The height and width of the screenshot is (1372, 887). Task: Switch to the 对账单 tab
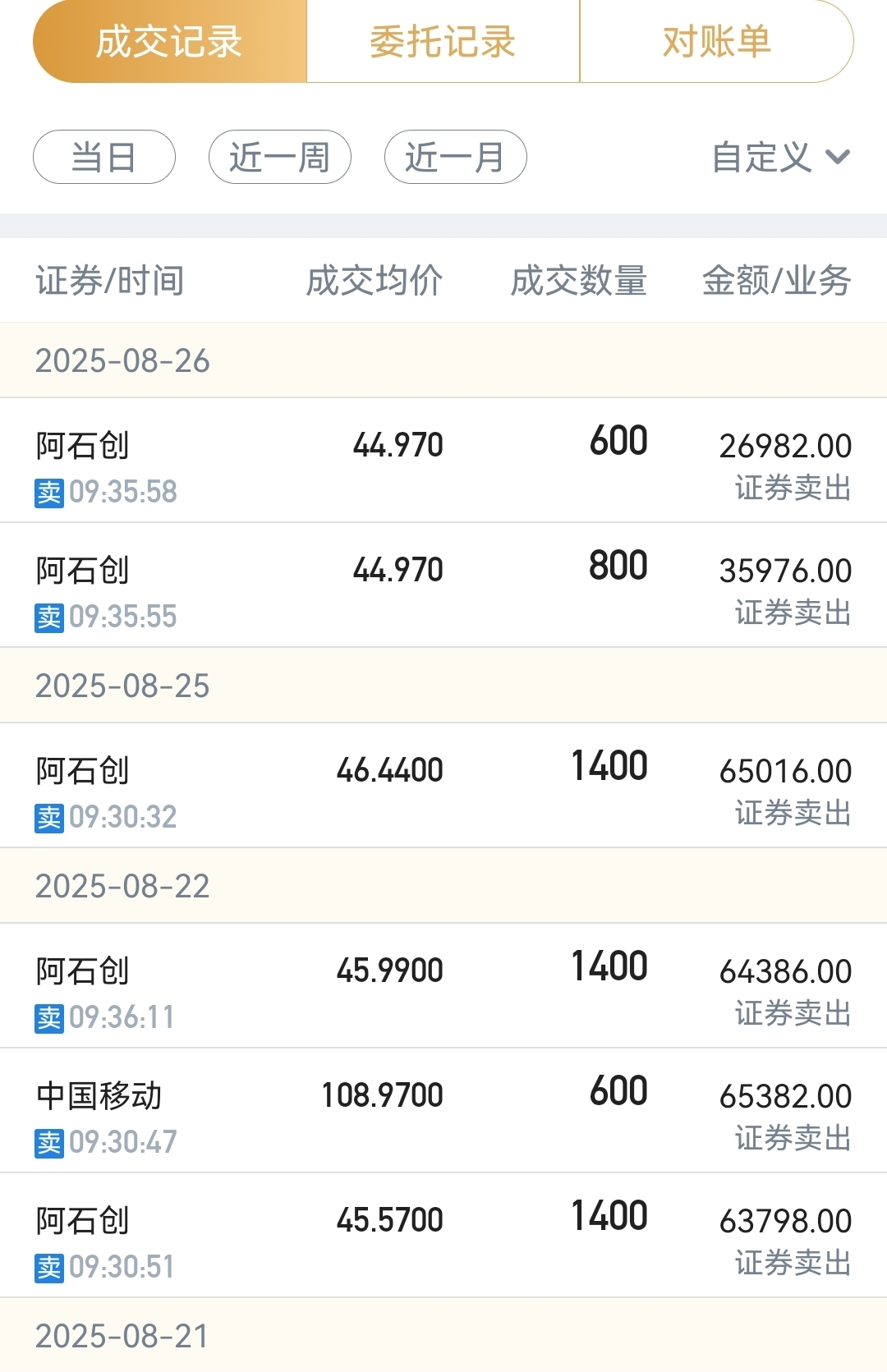(x=717, y=41)
